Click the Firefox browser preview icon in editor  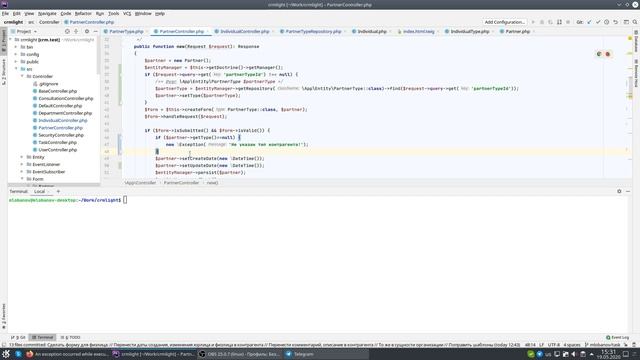pyautogui.click(x=608, y=54)
